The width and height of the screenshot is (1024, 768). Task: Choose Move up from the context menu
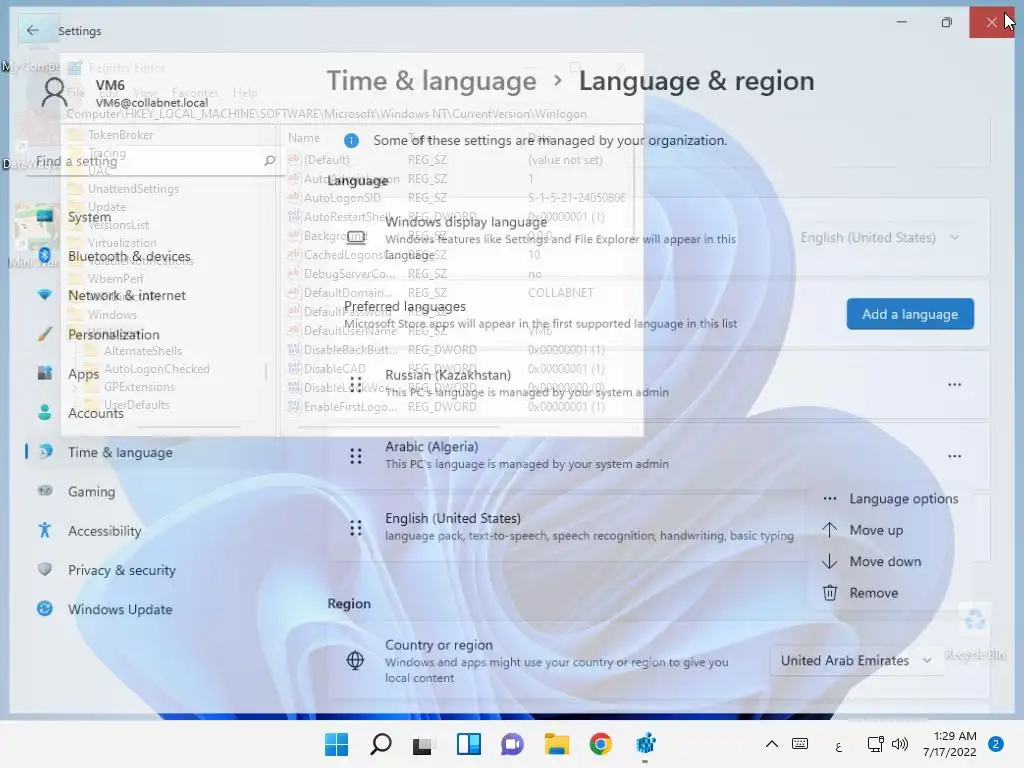[889, 530]
